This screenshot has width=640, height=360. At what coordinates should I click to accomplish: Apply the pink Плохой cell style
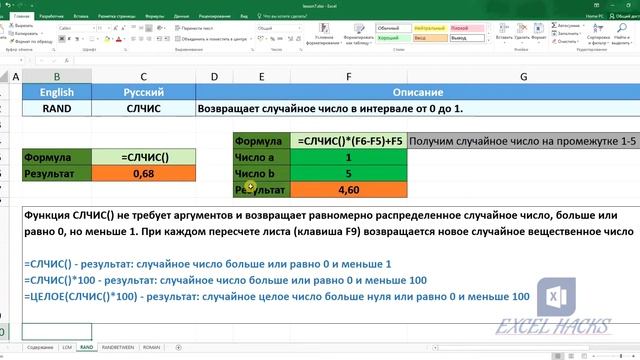coord(467,28)
